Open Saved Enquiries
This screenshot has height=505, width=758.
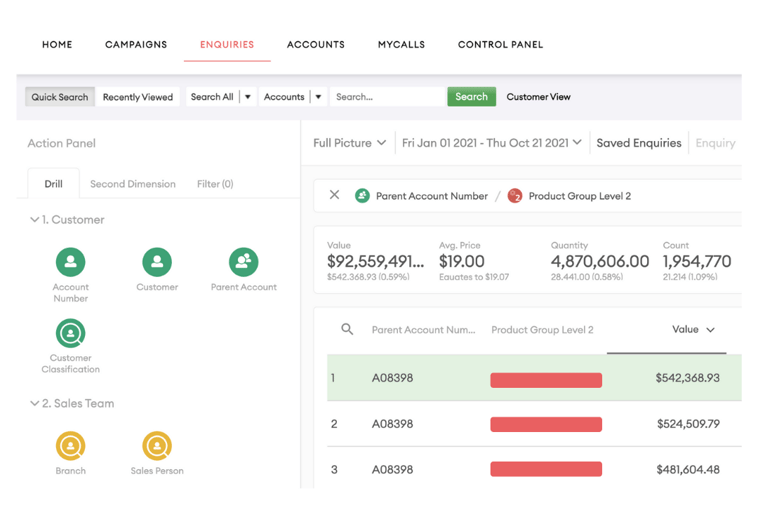click(x=638, y=143)
